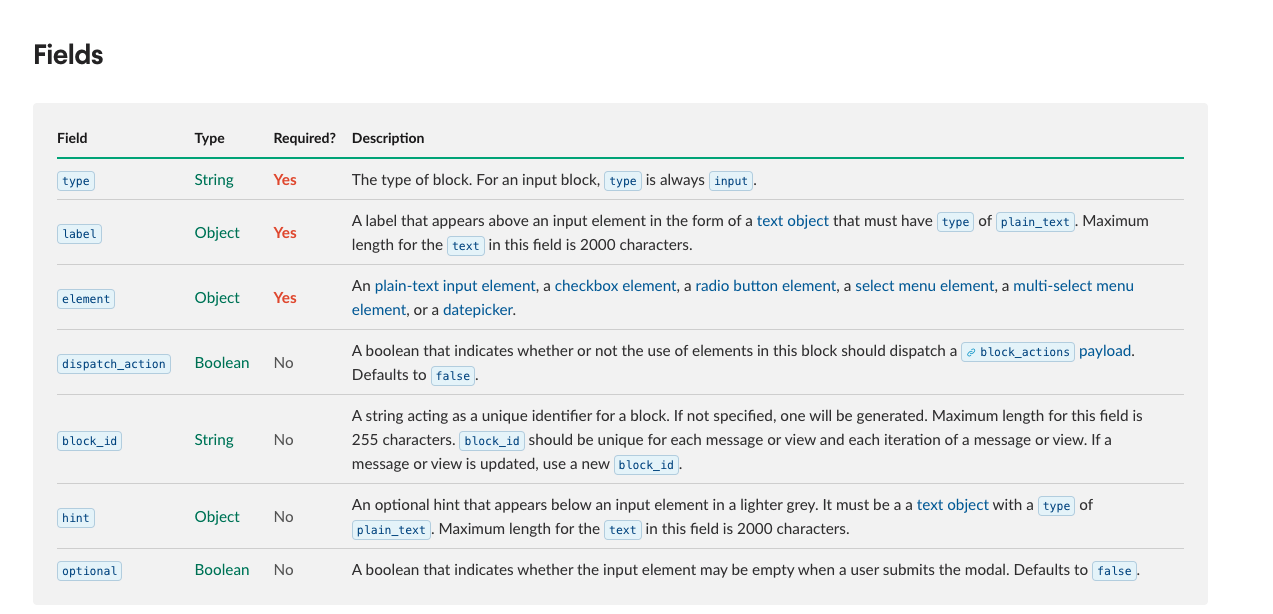Screen dimensions: 1273x614
Task: Click the Required? column header
Action: pos(304,138)
